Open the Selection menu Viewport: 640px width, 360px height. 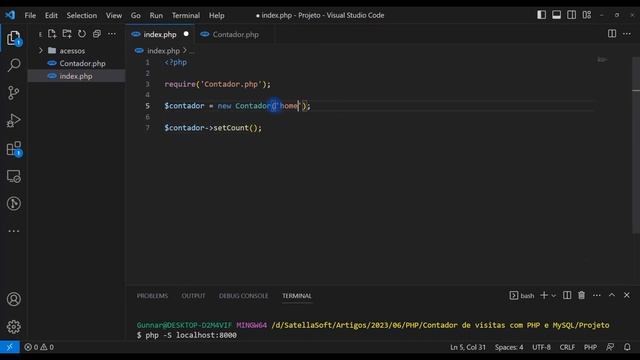pos(82,15)
